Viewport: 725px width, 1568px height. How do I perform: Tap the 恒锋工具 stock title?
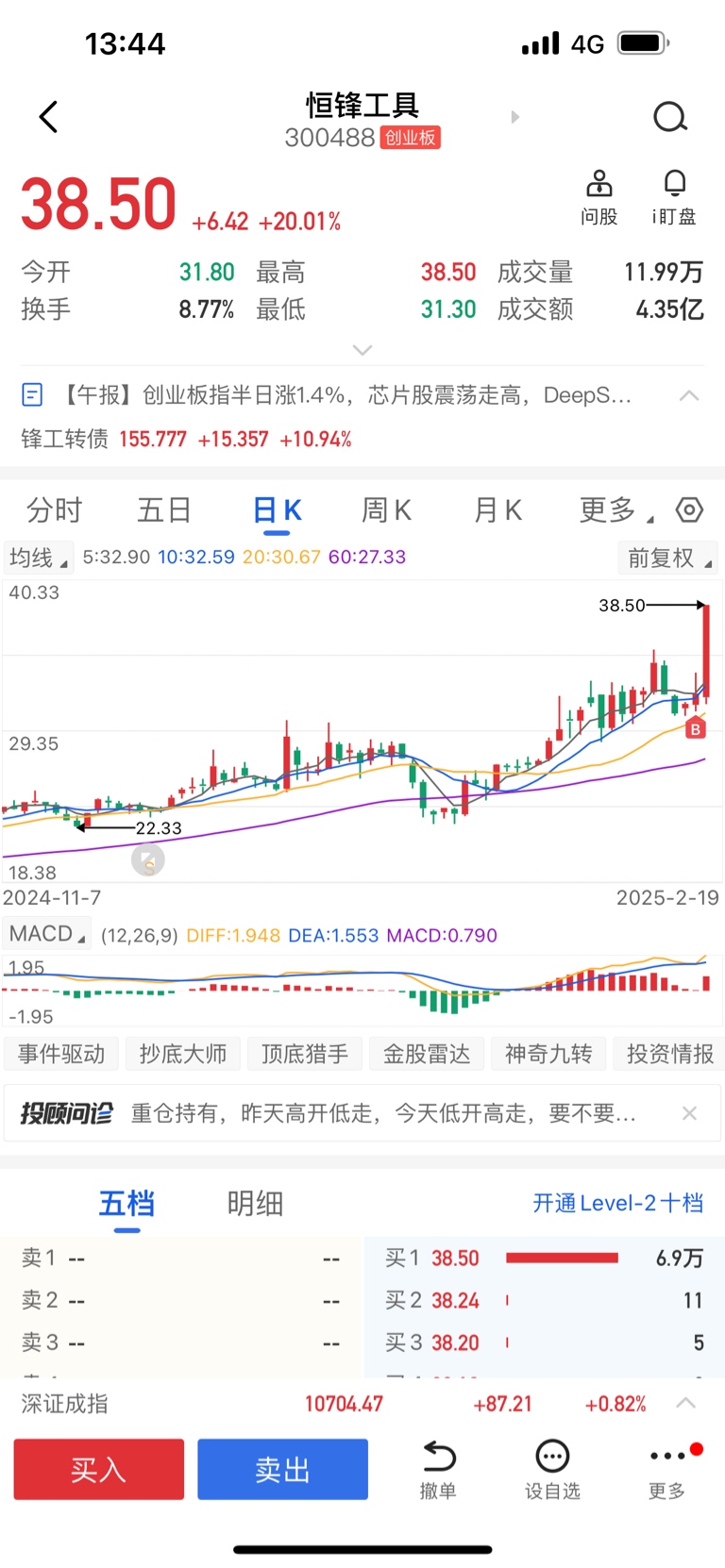pyautogui.click(x=362, y=105)
